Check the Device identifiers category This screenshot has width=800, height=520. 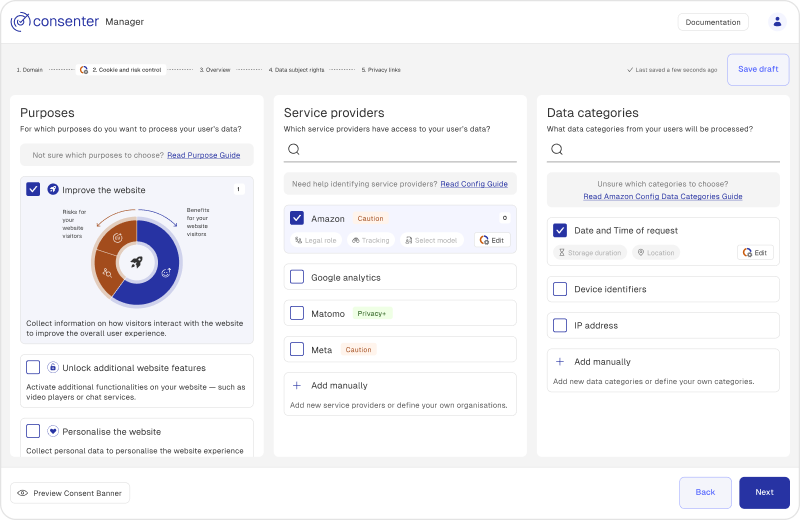point(560,289)
